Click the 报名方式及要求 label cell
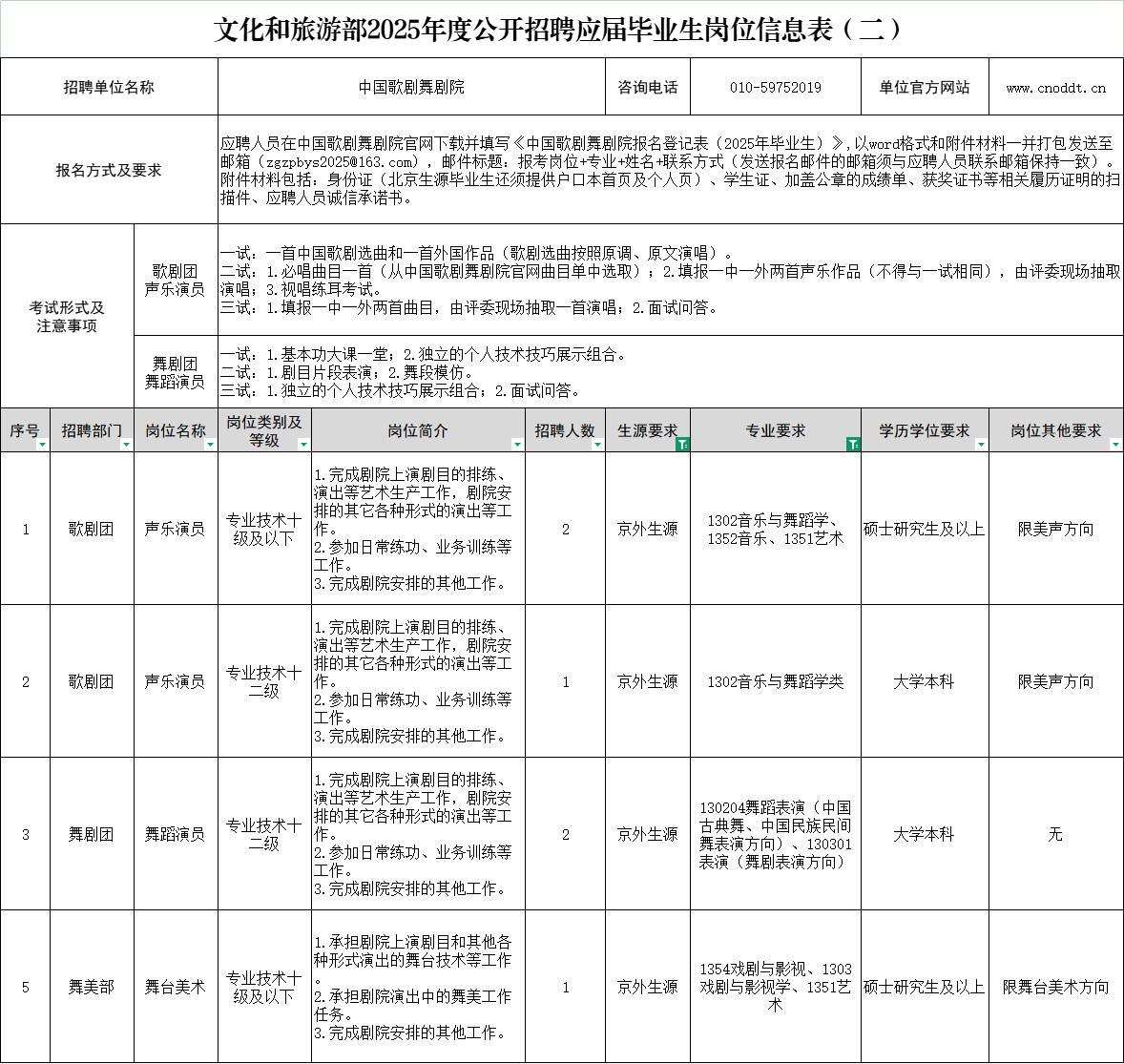This screenshot has height=1064, width=1124. coord(109,171)
